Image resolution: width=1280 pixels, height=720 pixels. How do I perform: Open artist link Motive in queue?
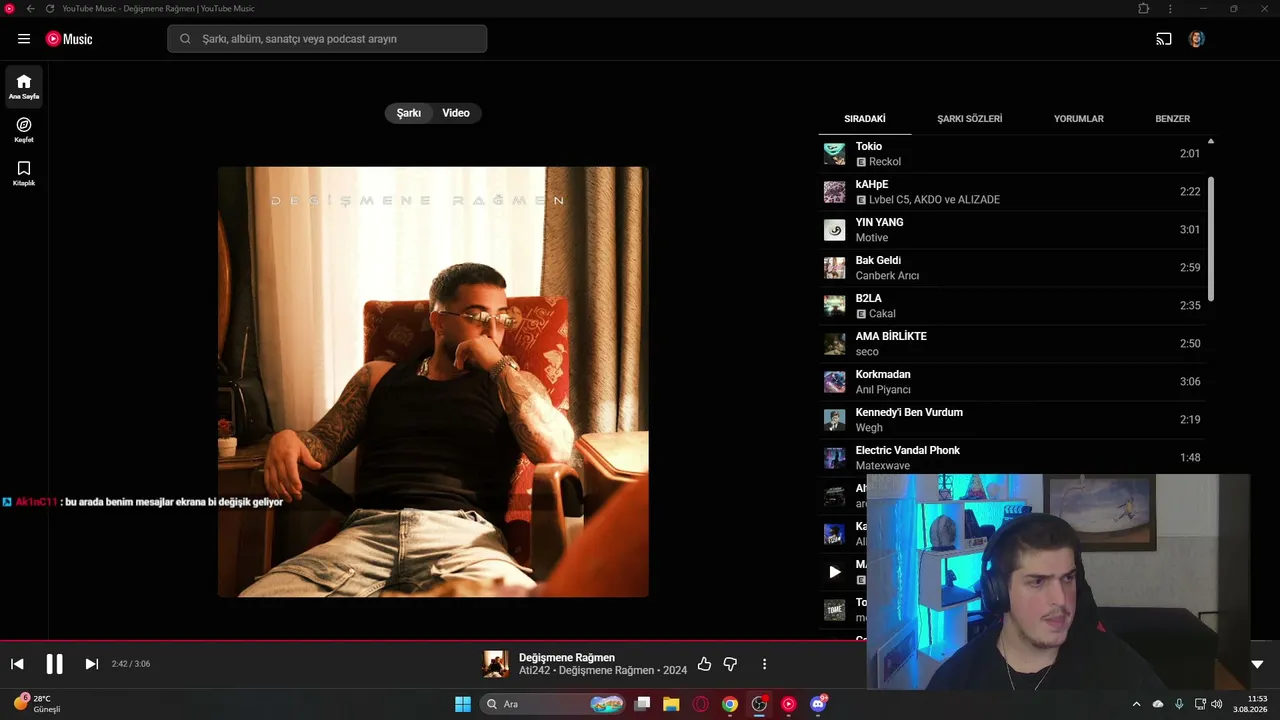tap(872, 238)
